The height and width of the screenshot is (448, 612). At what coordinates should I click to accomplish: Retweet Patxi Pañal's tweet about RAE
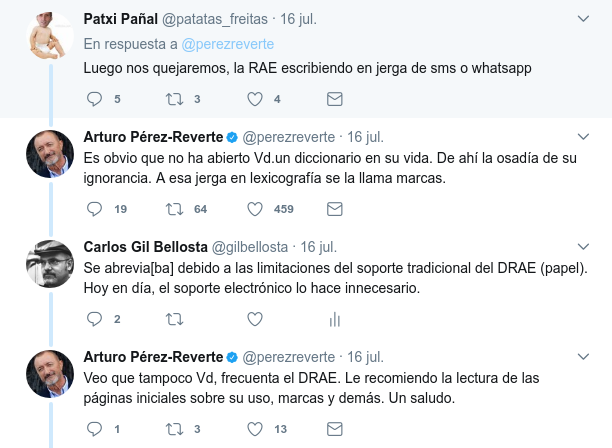tap(174, 98)
